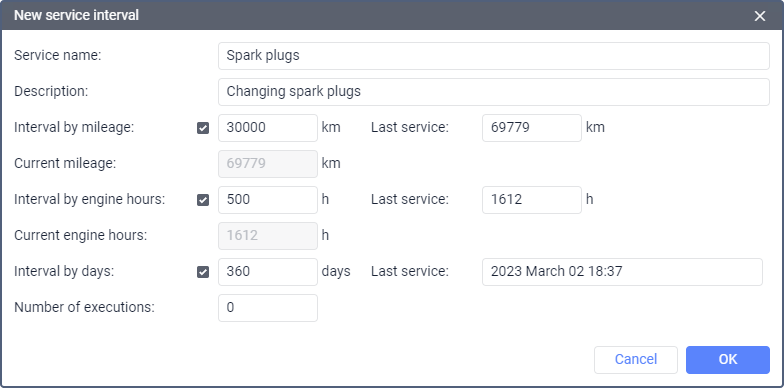Screen dimensions: 784x388
Task: Click the greyed-out Current mileage field
Action: coord(268,164)
